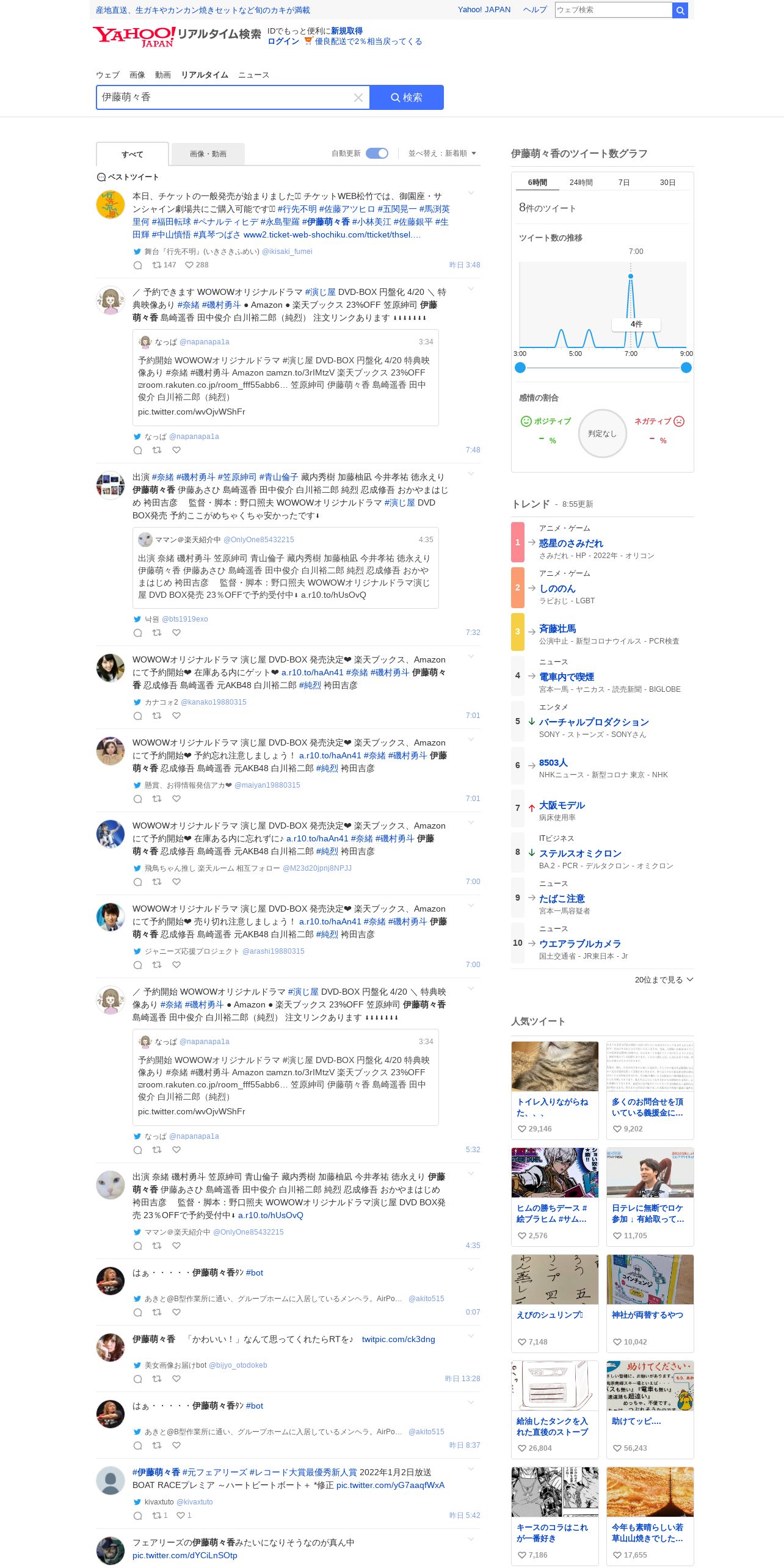Open the a.r10.to/hUsOvQ link in the 4:35 tweet
Screen dimensions: 784x1568
click(x=270, y=1216)
